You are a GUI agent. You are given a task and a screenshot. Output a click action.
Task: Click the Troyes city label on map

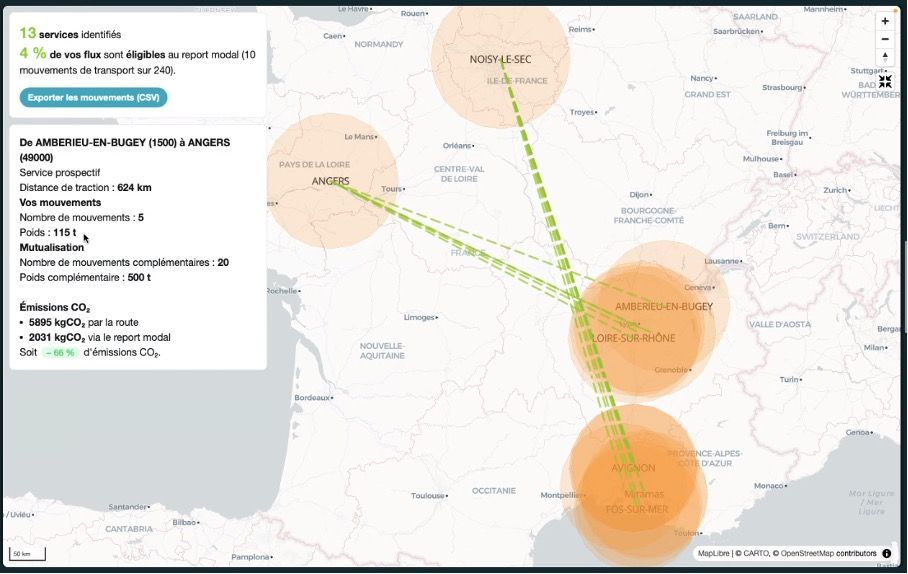point(583,112)
